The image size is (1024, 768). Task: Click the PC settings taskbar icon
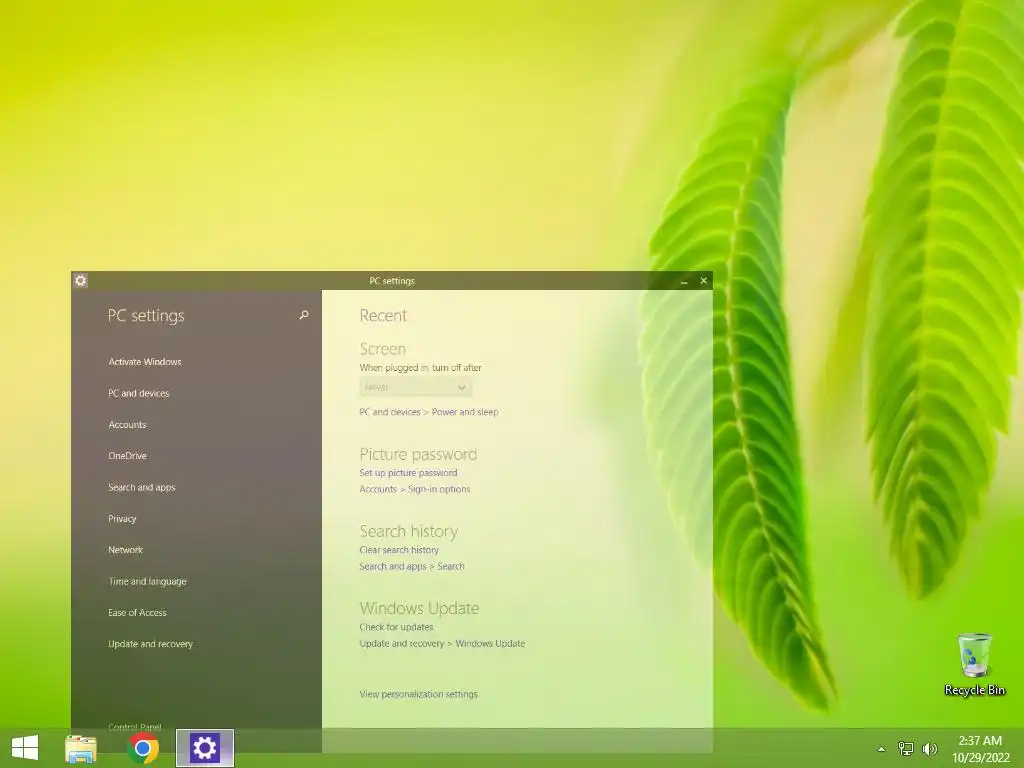pyautogui.click(x=204, y=748)
